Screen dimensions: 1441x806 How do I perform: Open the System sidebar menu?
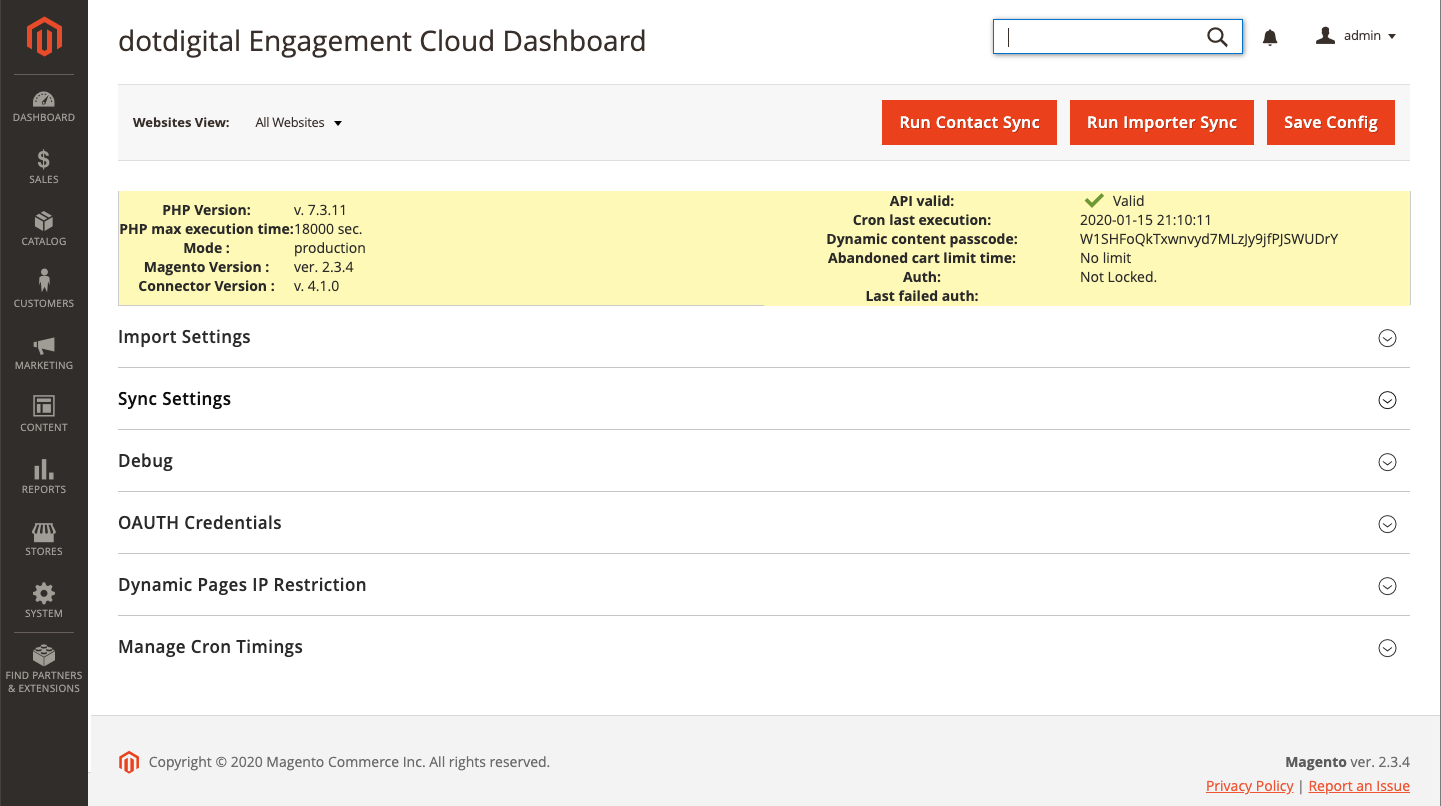(44, 601)
